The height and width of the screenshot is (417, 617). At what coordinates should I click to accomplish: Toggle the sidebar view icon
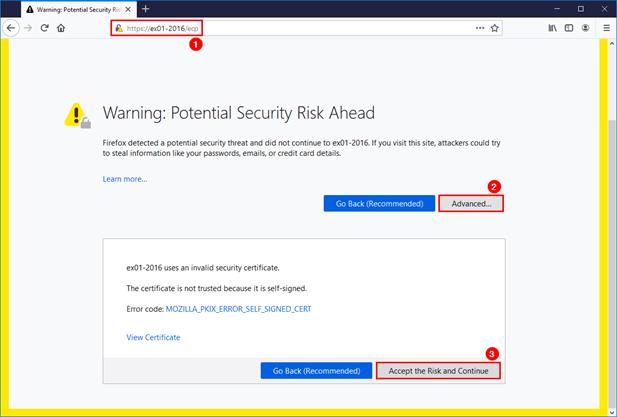coord(569,28)
